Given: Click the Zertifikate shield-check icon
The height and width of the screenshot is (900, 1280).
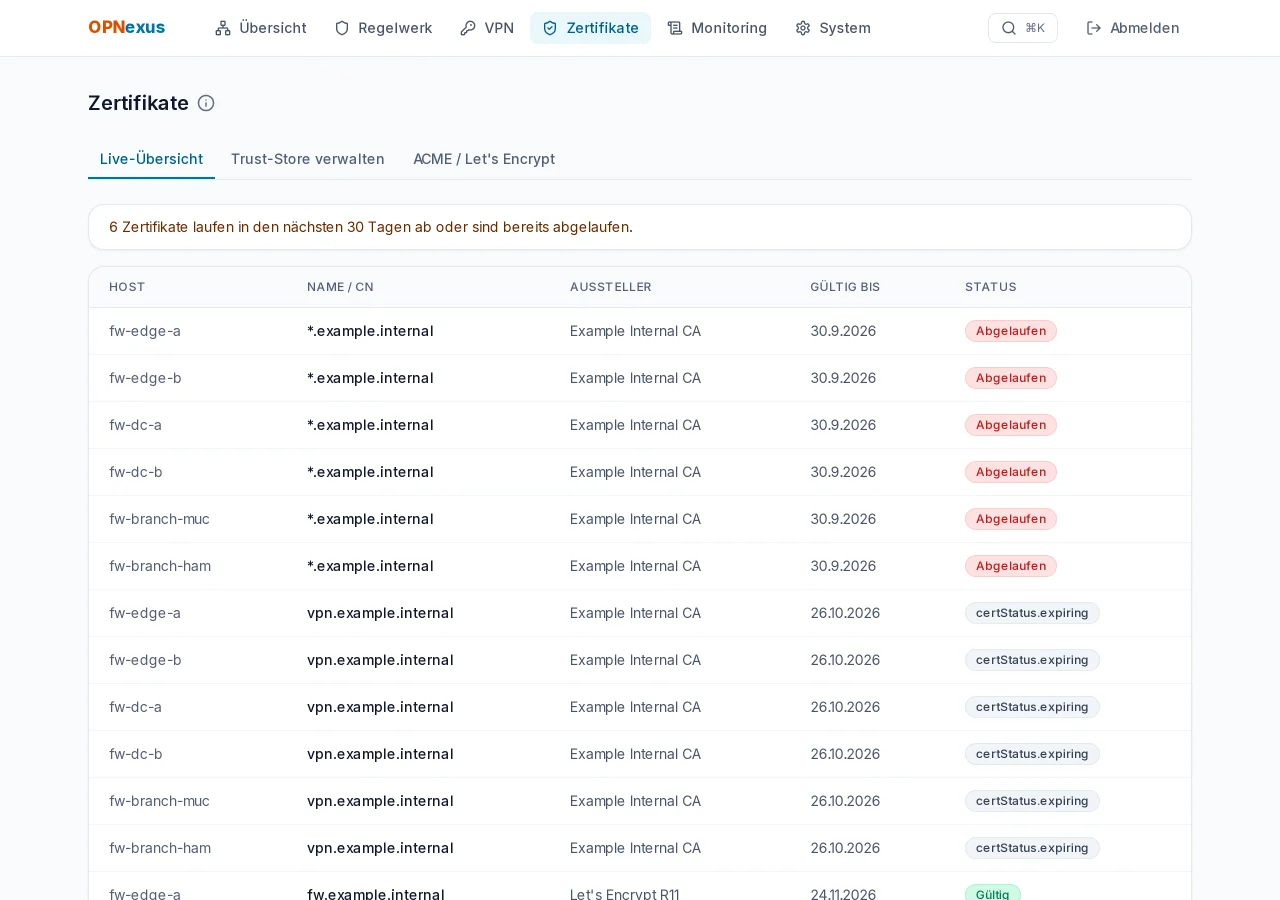Looking at the screenshot, I should 550,28.
